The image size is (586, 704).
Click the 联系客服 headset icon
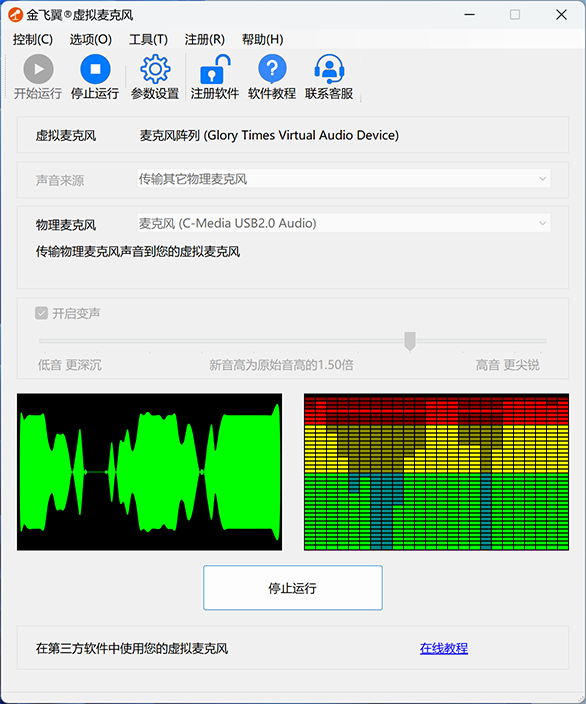[x=329, y=69]
